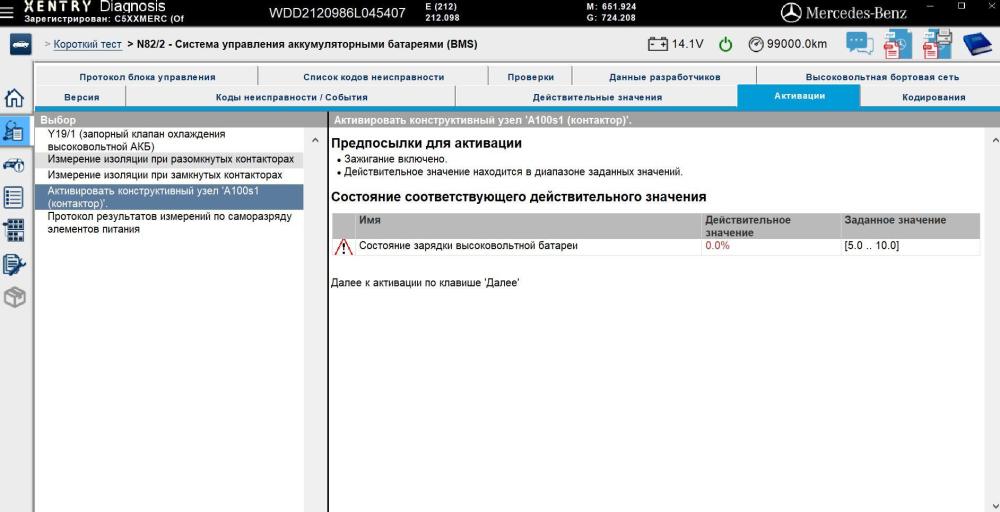Select 'Активировать конструктивный узел A100s1' list item
The image size is (1000, 512).
coord(170,197)
